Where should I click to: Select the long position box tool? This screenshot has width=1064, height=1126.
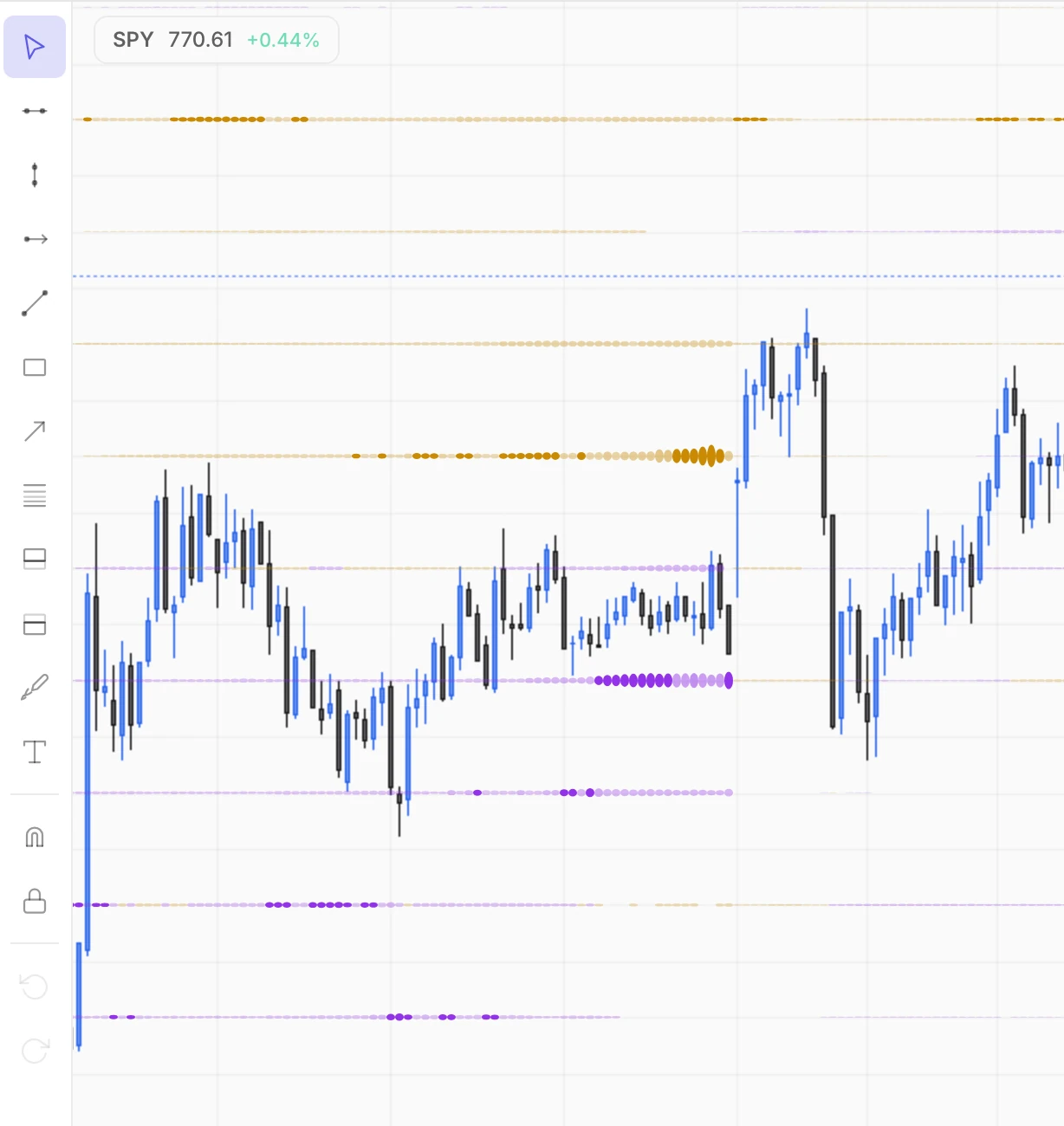(35, 560)
